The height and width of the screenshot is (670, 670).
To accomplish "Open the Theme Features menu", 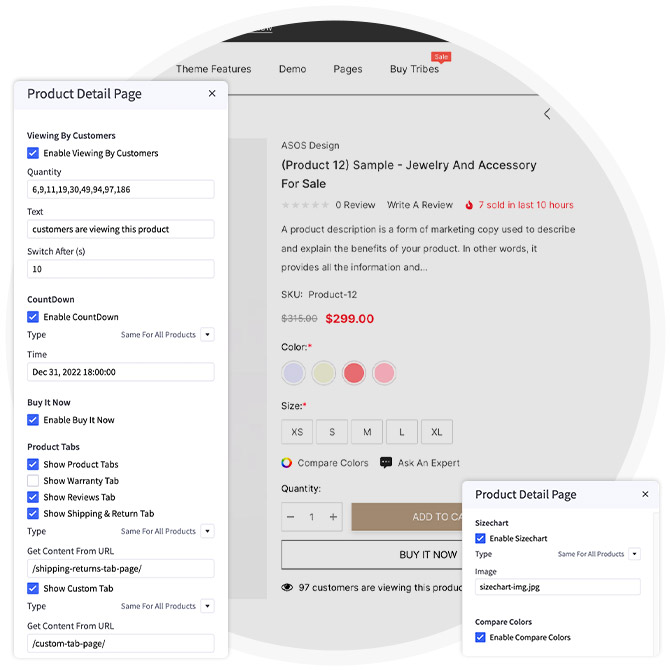I will coord(213,69).
